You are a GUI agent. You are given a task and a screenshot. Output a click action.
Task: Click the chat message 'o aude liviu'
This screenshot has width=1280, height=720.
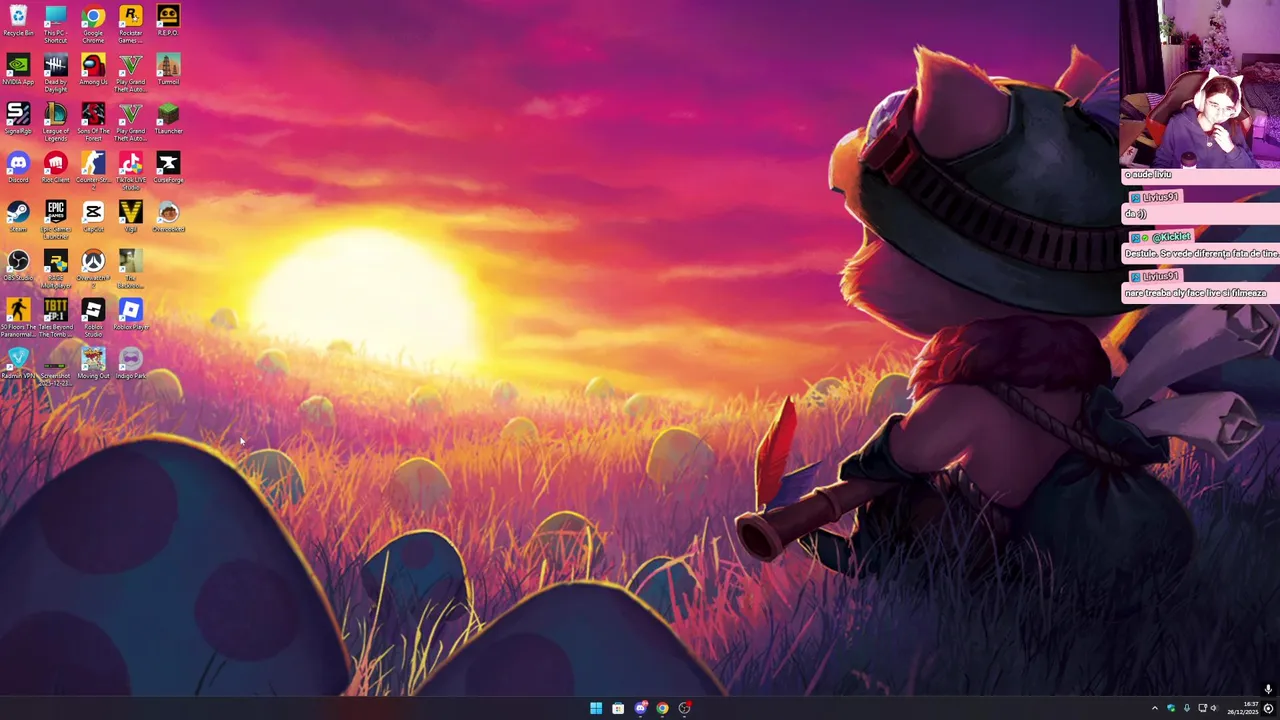(x=1148, y=175)
